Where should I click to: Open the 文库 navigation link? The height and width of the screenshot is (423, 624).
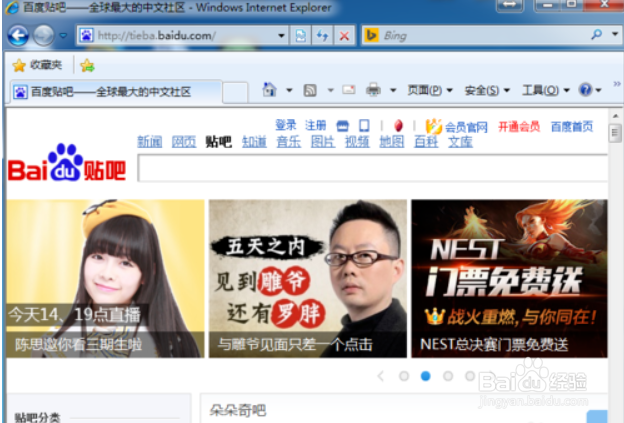[460, 142]
